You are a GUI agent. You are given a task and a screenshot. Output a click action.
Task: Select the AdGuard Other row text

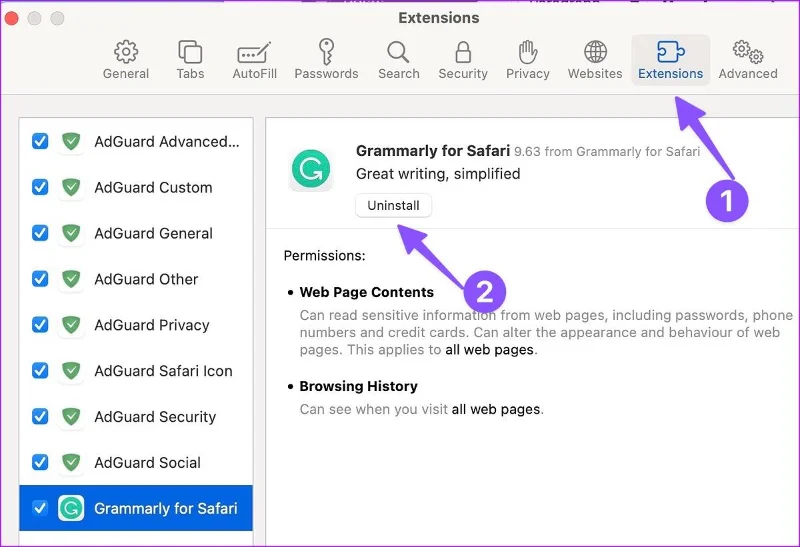tap(146, 279)
